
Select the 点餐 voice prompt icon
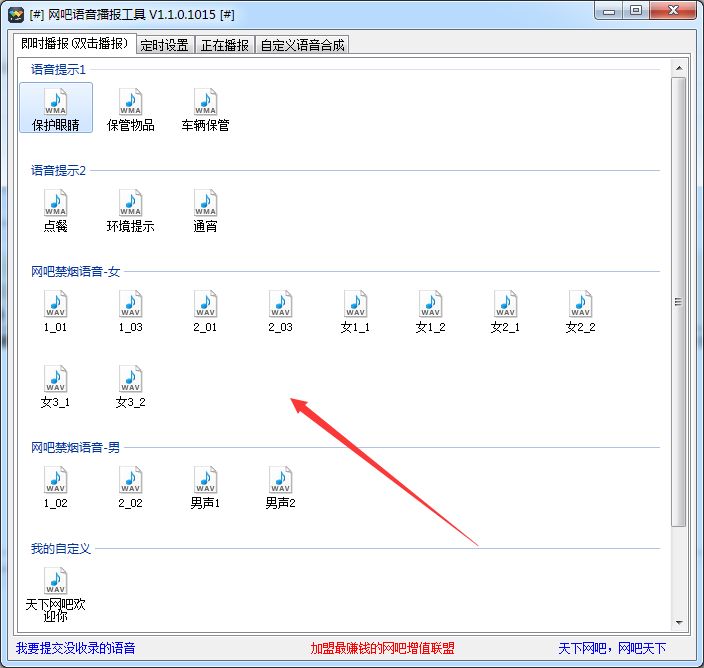pos(56,210)
